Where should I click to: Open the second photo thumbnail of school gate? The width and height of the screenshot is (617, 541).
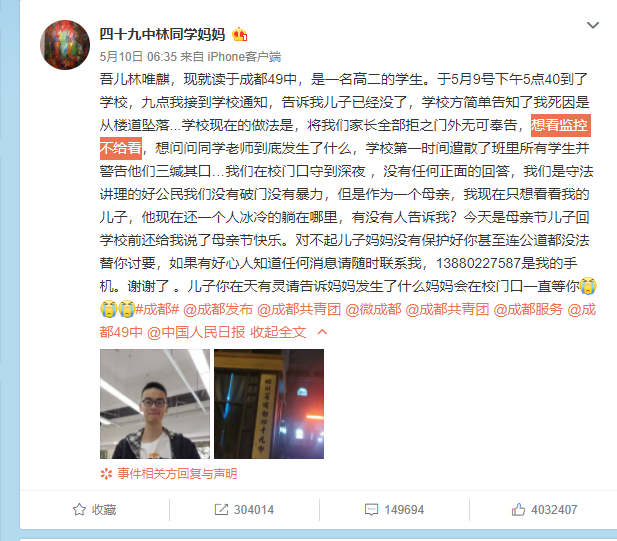tap(269, 404)
